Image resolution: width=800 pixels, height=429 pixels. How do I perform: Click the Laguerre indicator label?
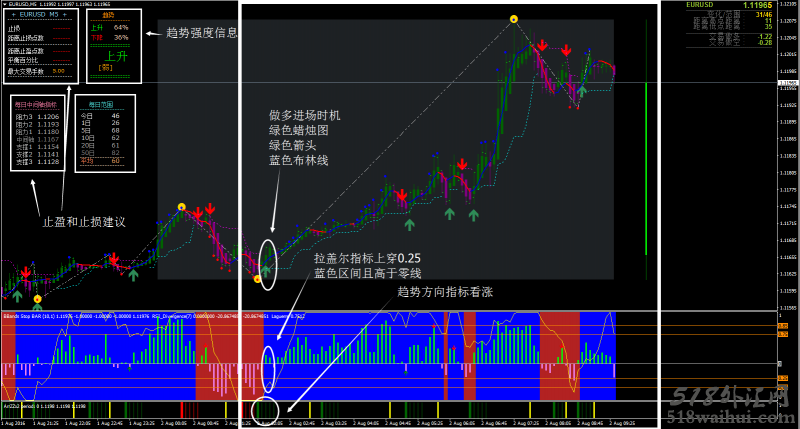click(x=279, y=316)
